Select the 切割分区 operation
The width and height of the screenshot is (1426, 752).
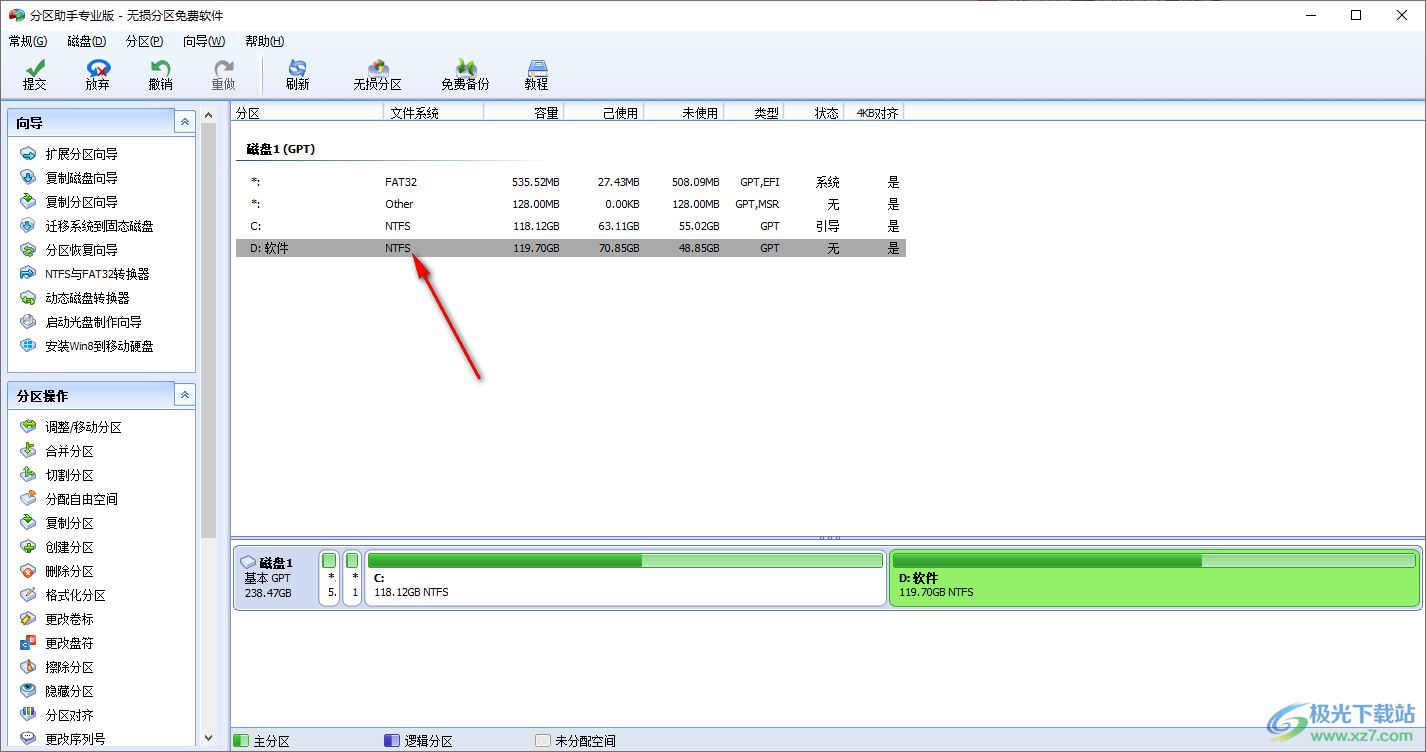(x=57, y=475)
